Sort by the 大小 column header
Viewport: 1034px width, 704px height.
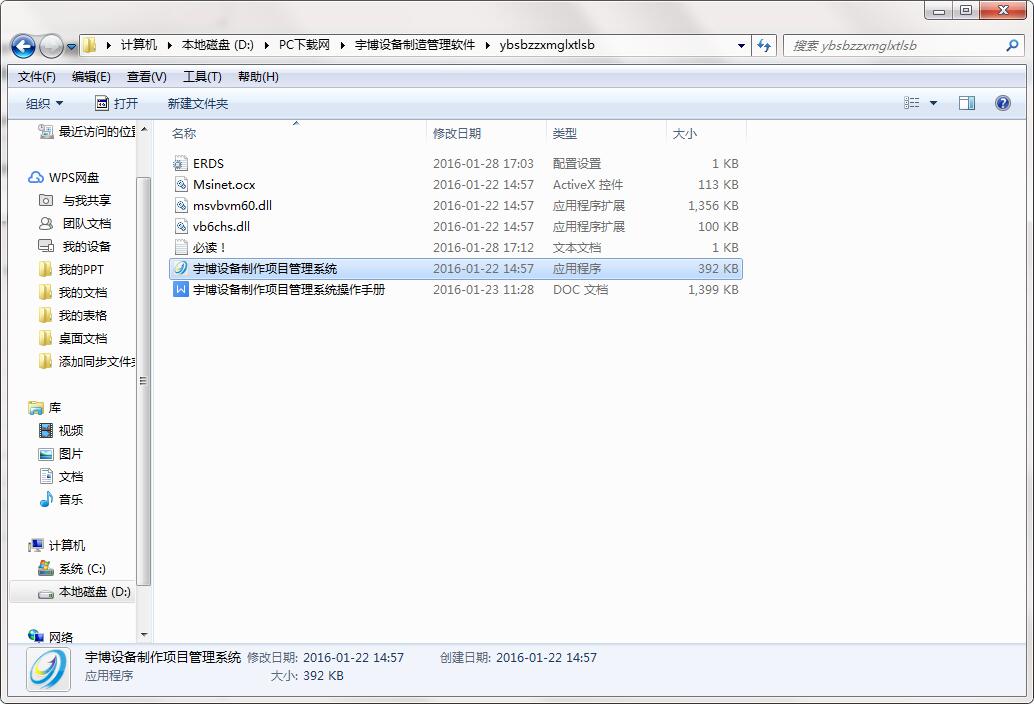coord(684,134)
